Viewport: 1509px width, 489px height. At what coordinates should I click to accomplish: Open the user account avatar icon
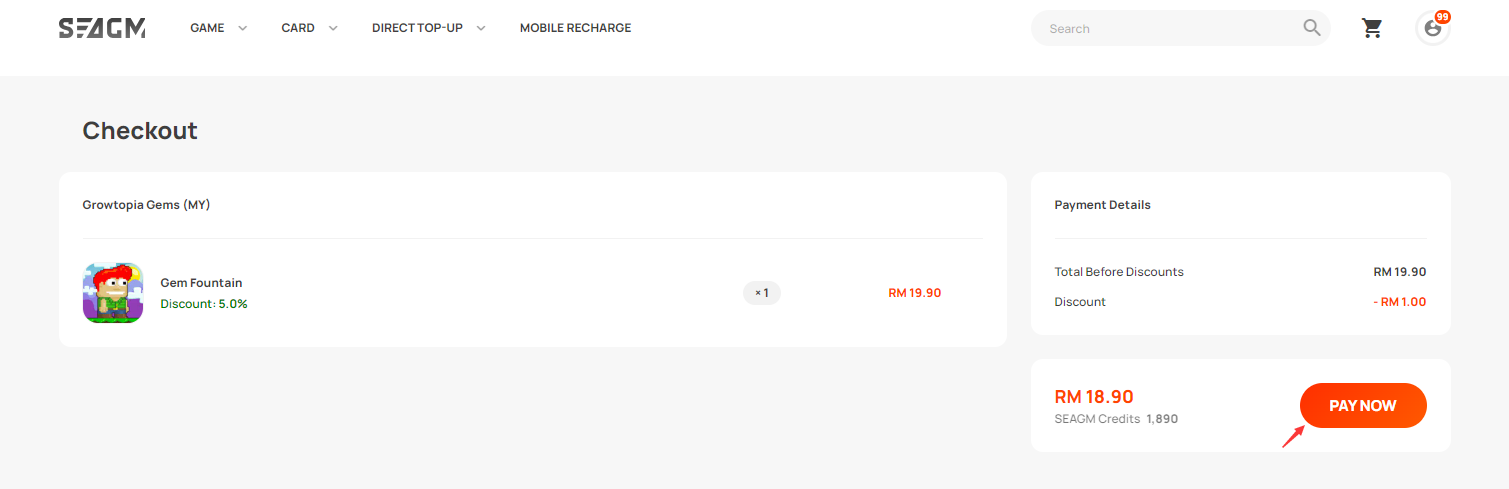(1432, 29)
